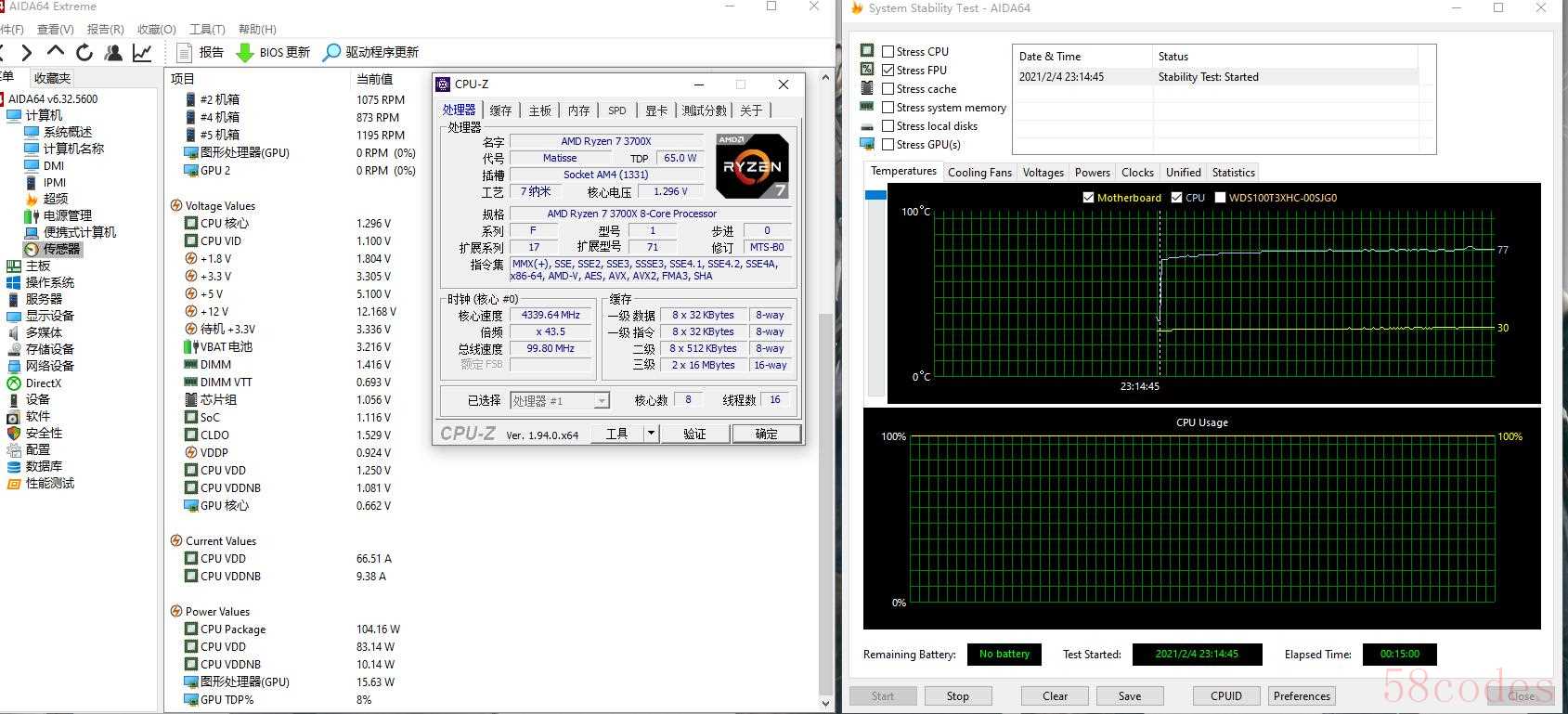Expand the 工具 button dropdown arrow
1568x714 pixels.
coord(651,434)
